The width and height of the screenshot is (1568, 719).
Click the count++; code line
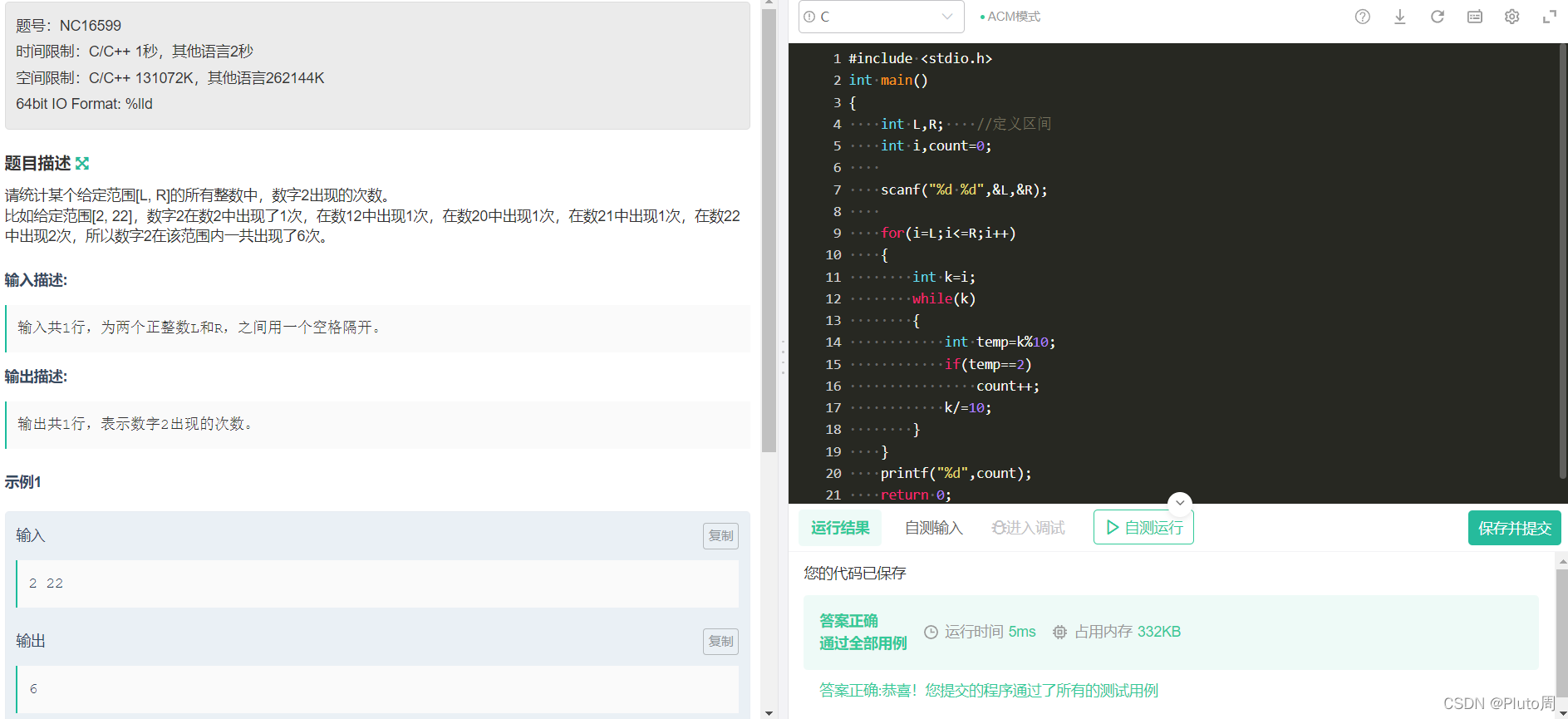click(1008, 386)
